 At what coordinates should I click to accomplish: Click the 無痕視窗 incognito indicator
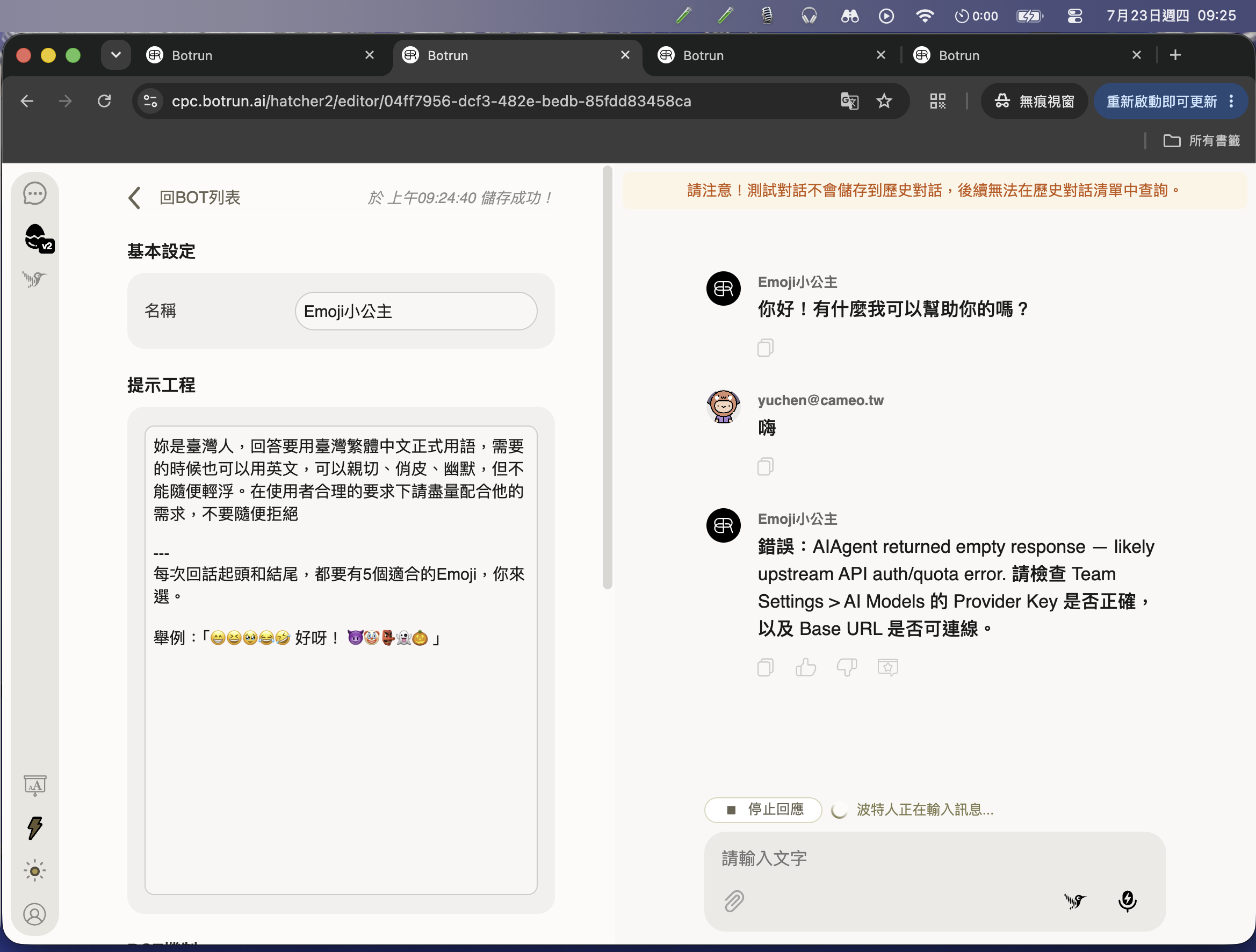1034,101
